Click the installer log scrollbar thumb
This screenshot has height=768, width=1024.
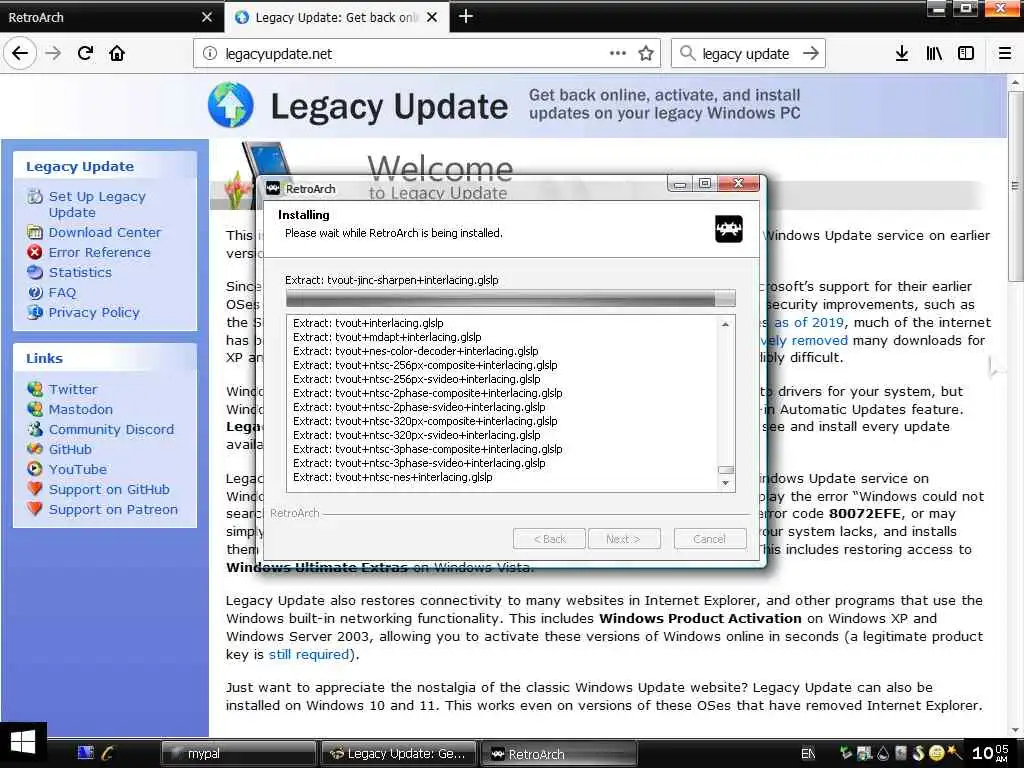click(x=725, y=470)
